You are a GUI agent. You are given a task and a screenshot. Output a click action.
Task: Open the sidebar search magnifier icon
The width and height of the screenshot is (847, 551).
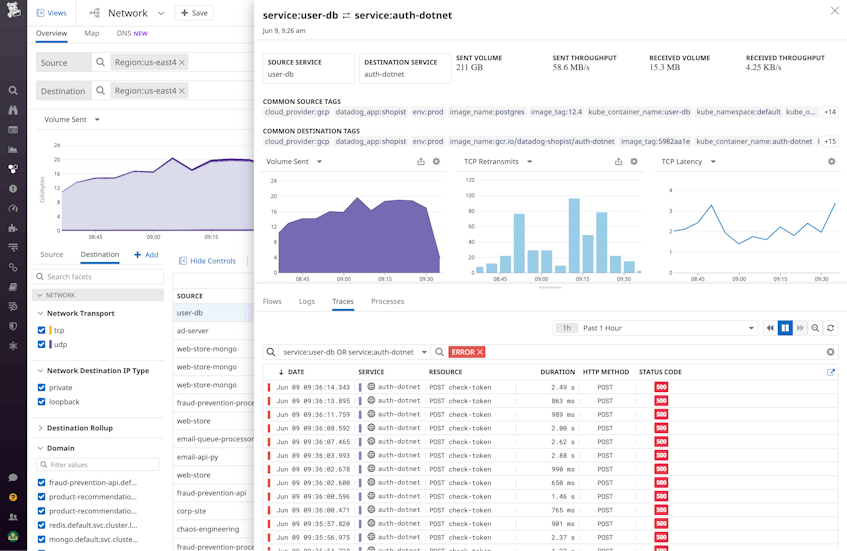13,90
